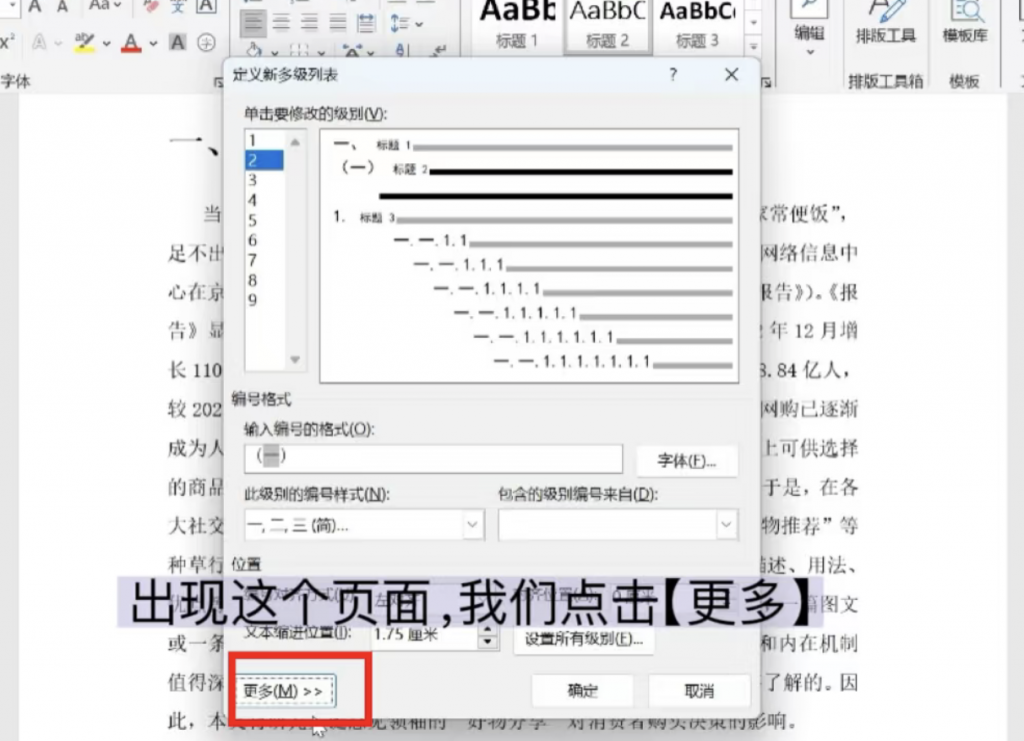Click the 字体(F)... button
The image size is (1024, 741).
(x=687, y=461)
